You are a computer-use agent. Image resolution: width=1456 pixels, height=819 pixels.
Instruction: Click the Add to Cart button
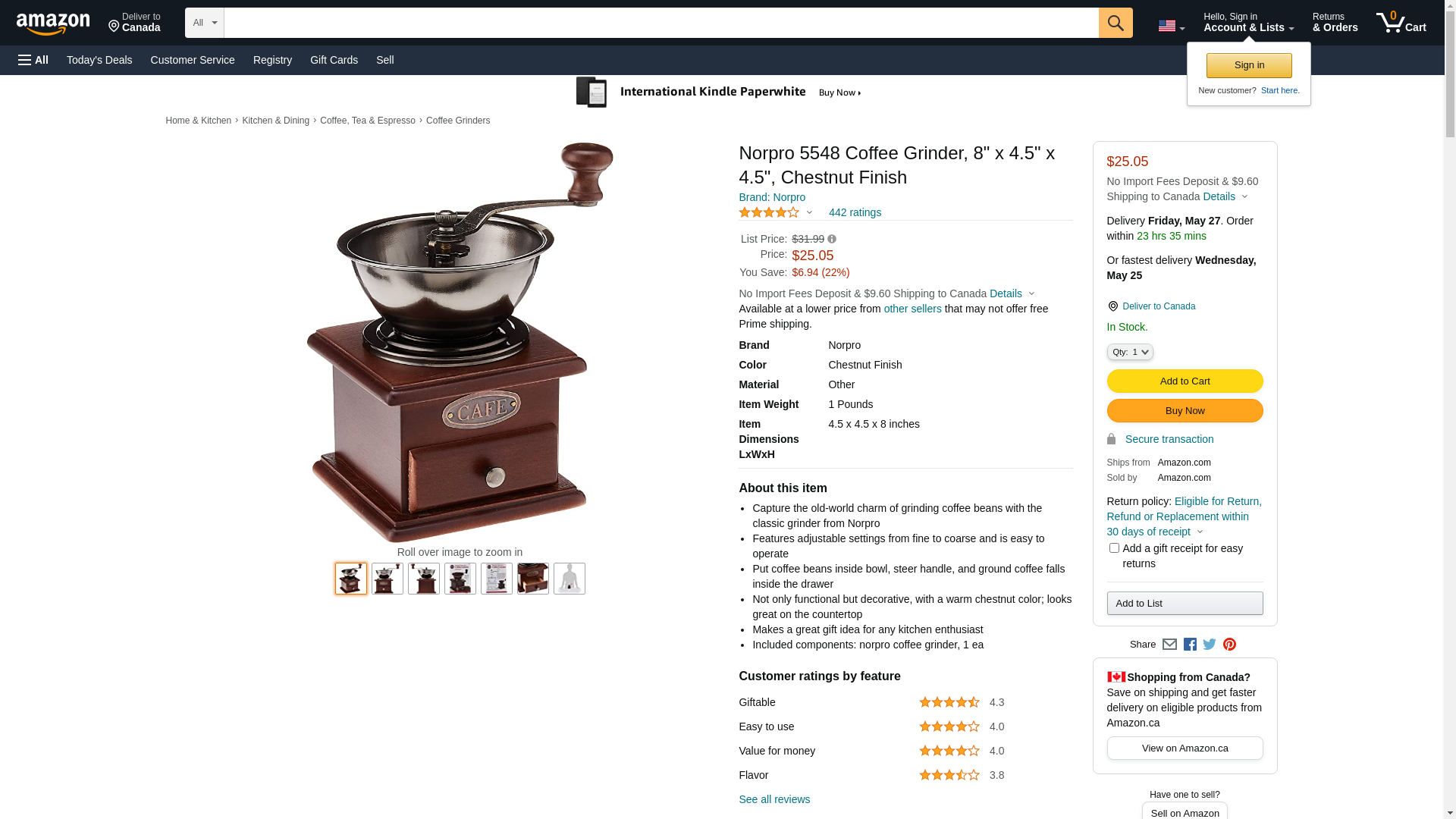tap(1185, 381)
